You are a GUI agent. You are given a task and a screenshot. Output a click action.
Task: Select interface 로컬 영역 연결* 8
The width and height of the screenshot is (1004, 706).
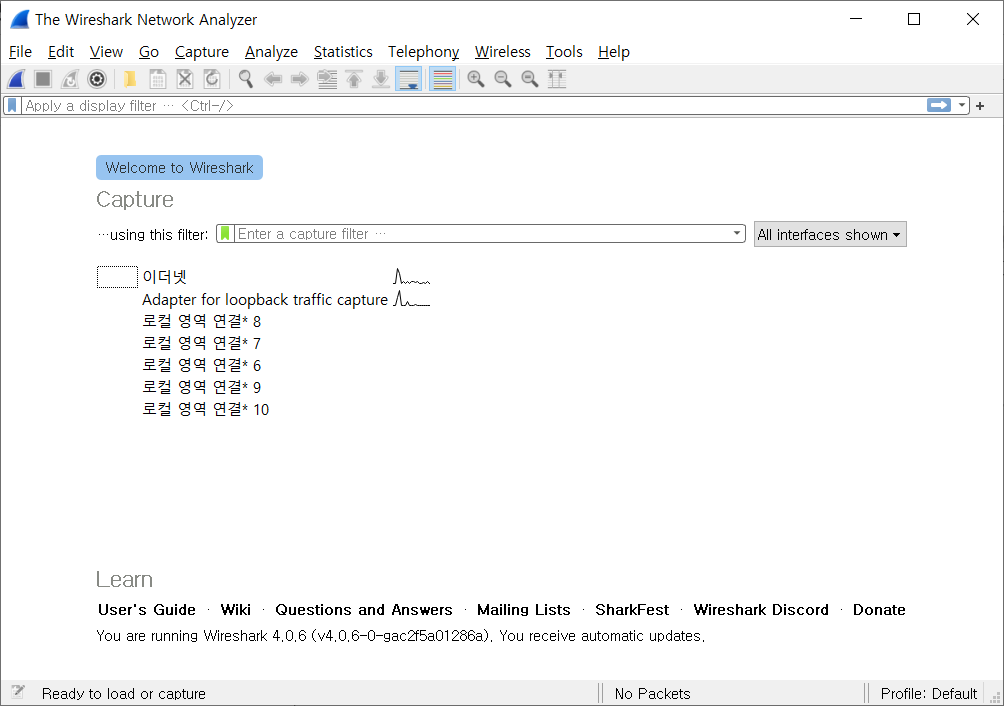coord(202,321)
